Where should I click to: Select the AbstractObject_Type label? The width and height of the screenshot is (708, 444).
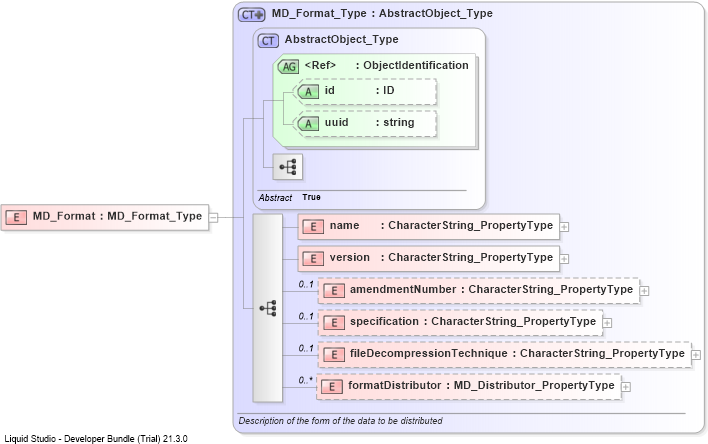[x=341, y=39]
